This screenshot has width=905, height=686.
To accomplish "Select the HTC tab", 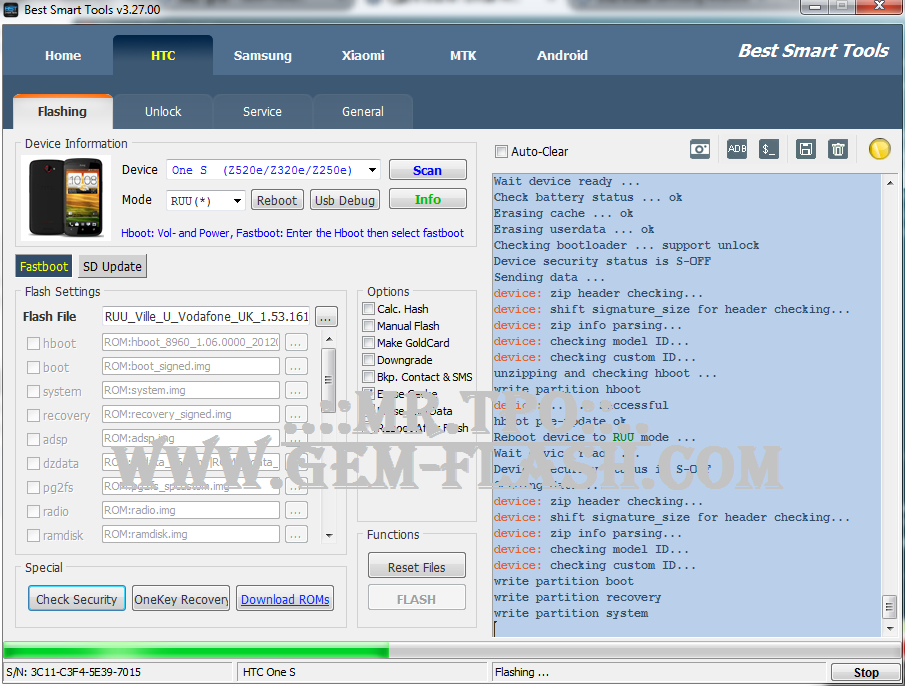I will (x=163, y=55).
